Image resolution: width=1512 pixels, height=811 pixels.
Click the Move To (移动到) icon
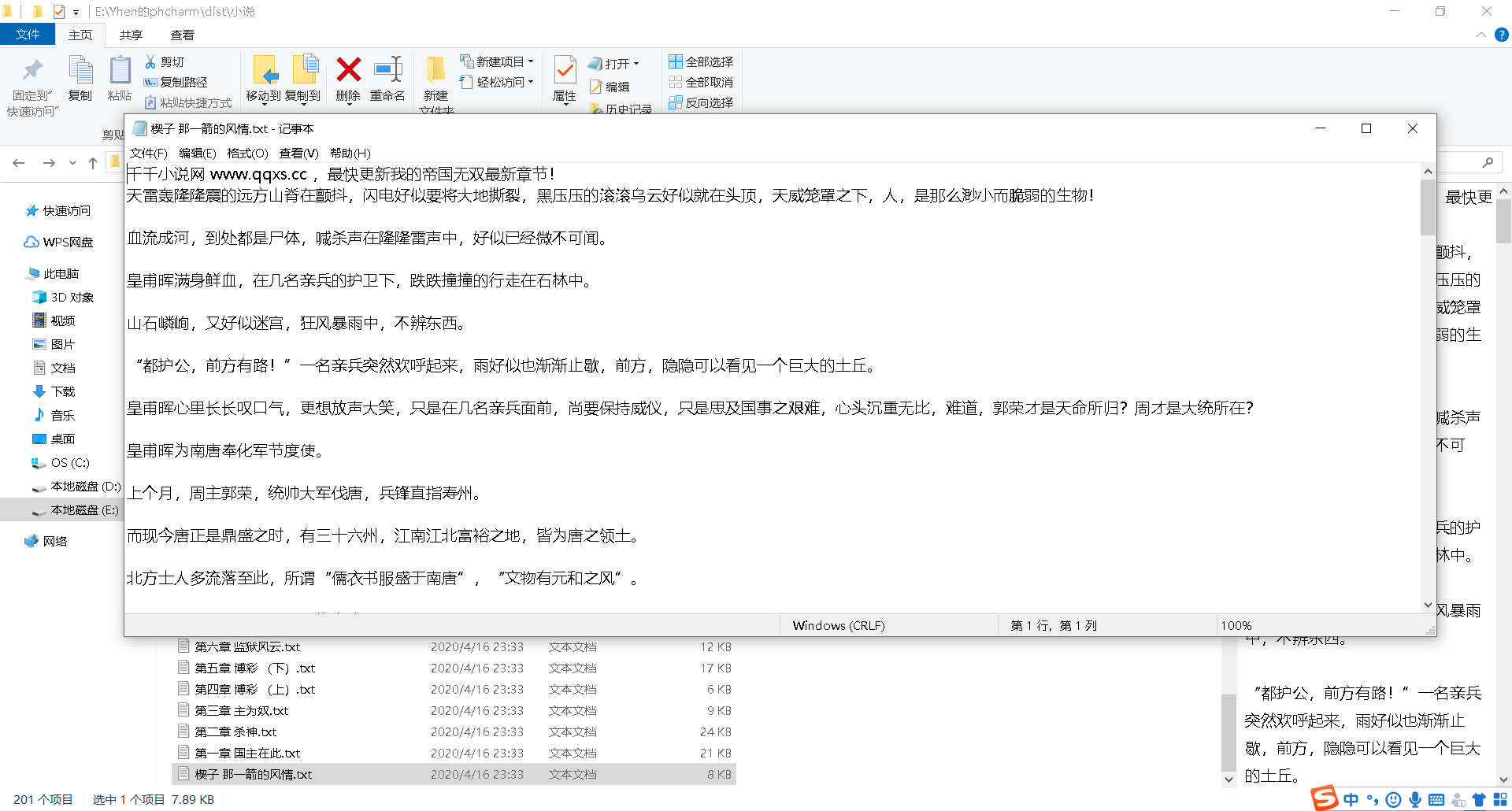[x=265, y=70]
